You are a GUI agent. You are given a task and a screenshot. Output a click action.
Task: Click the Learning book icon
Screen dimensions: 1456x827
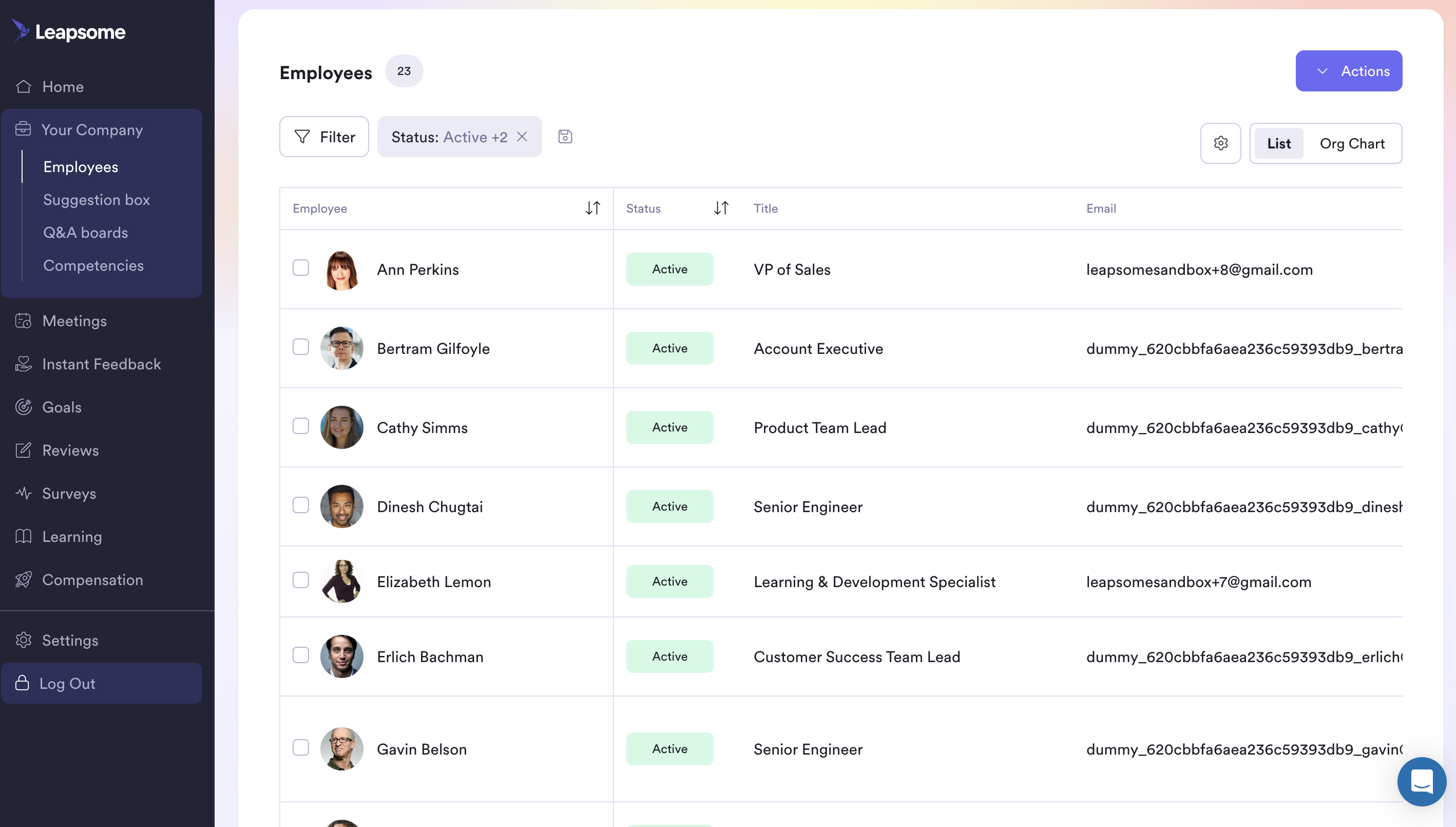(23, 536)
